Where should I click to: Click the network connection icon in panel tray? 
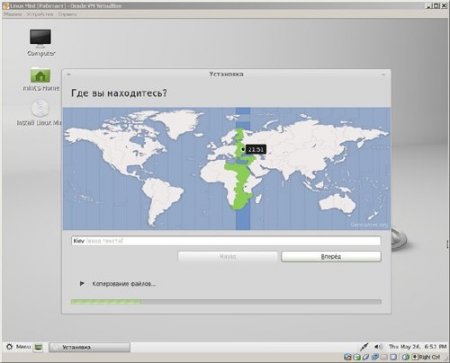click(x=364, y=347)
